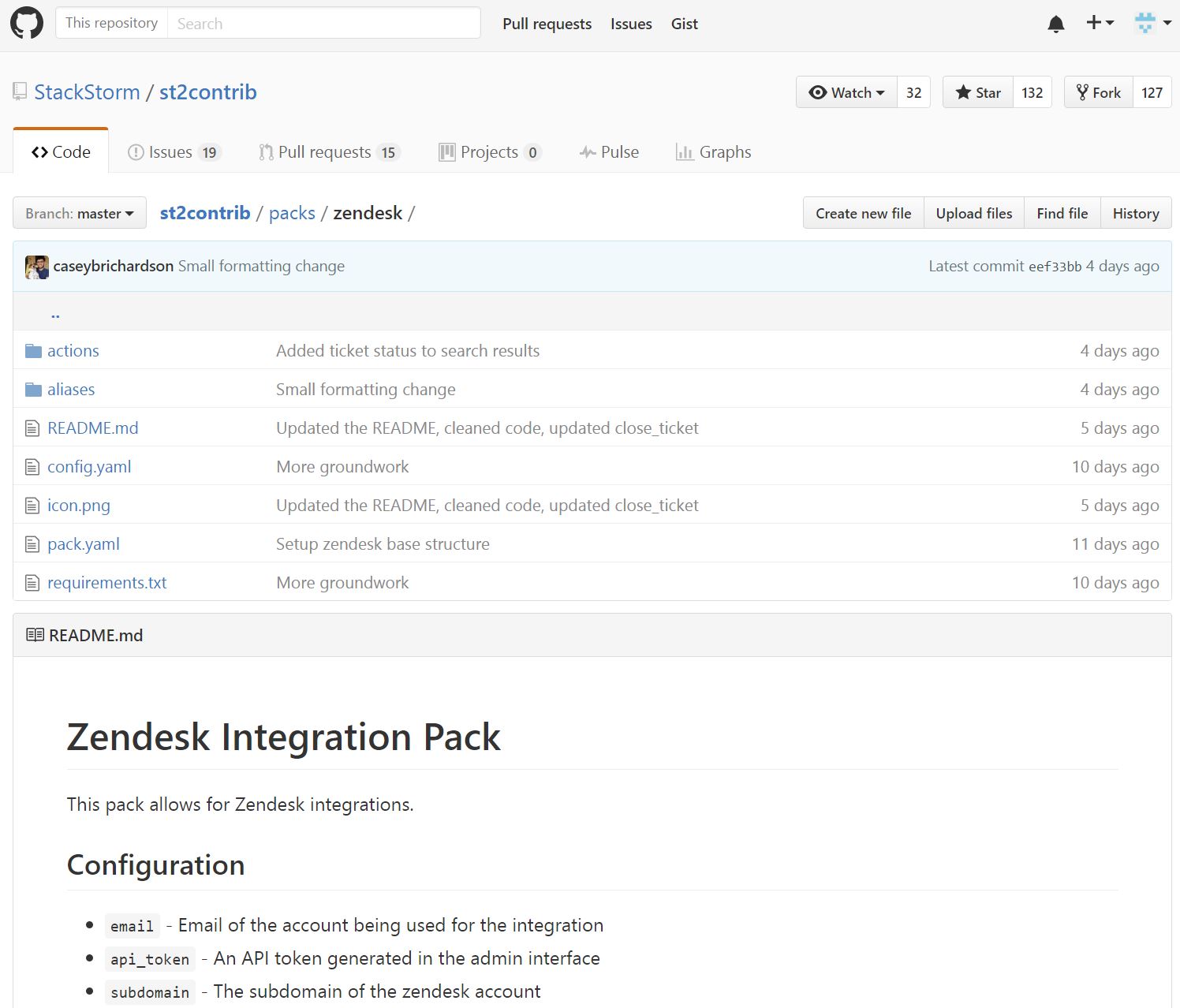This screenshot has height=1008, width=1180.
Task: Click file icon for README.md row
Action: click(32, 428)
